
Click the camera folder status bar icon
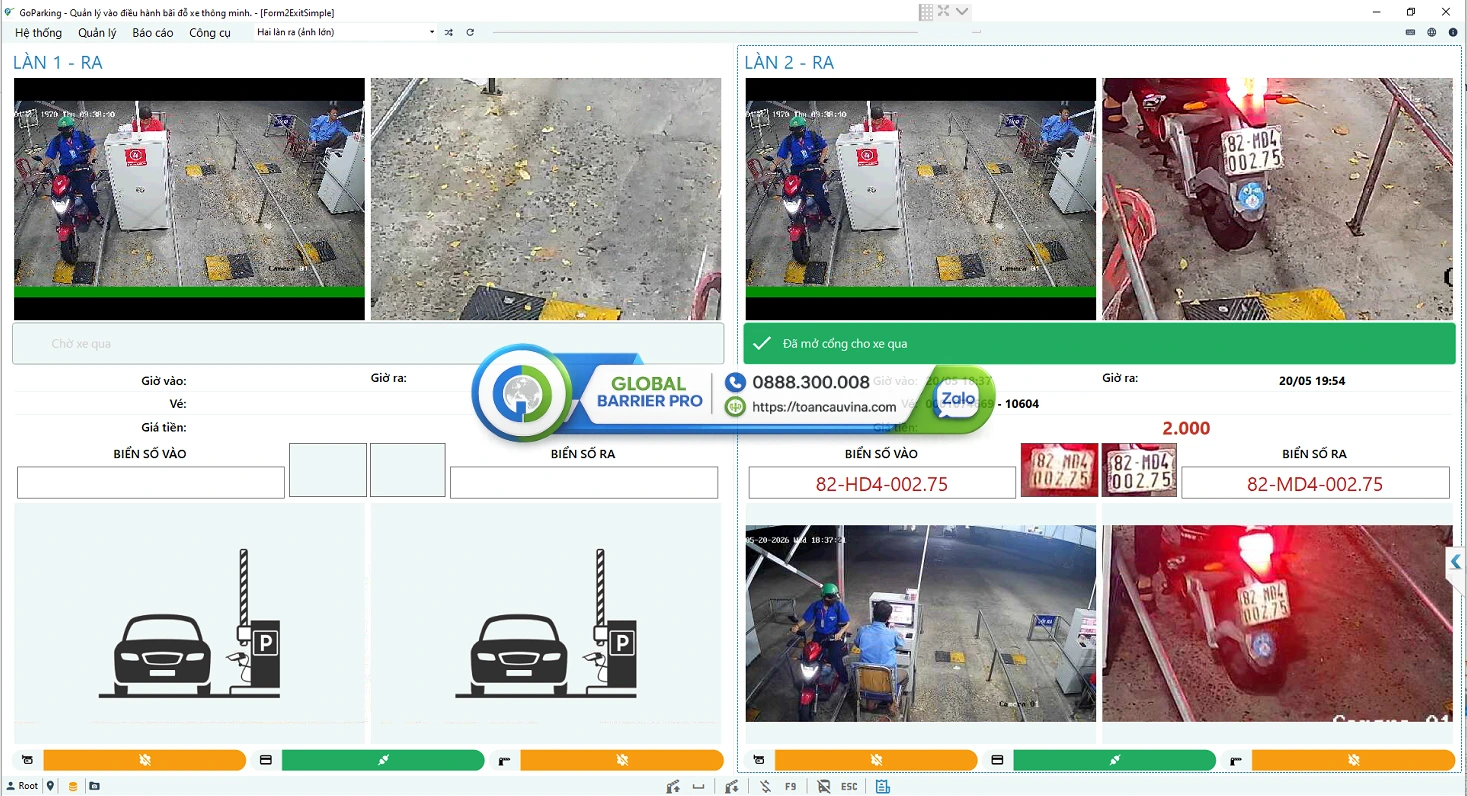click(x=94, y=786)
